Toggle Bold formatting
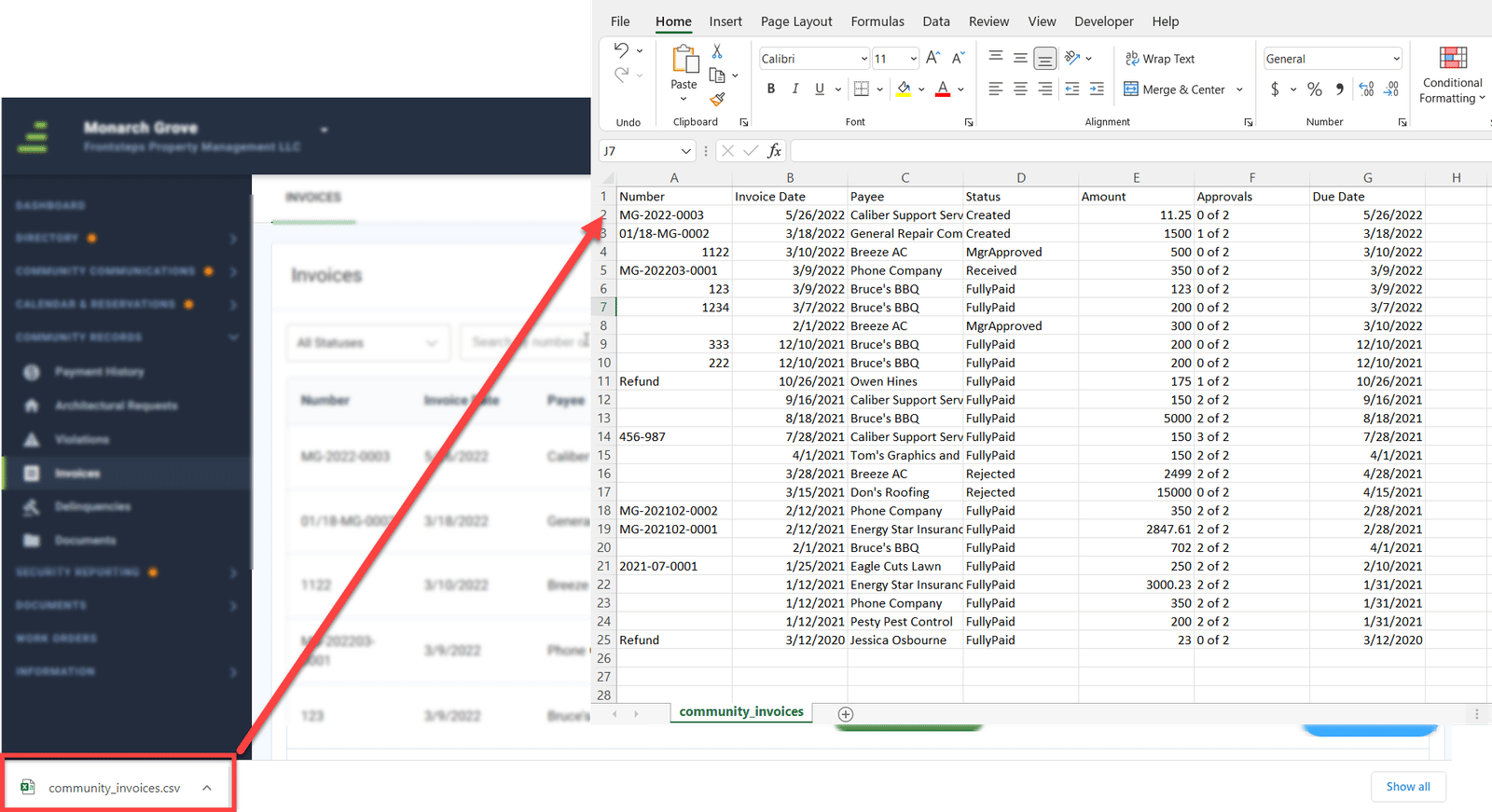This screenshot has height=812, width=1492. point(771,89)
